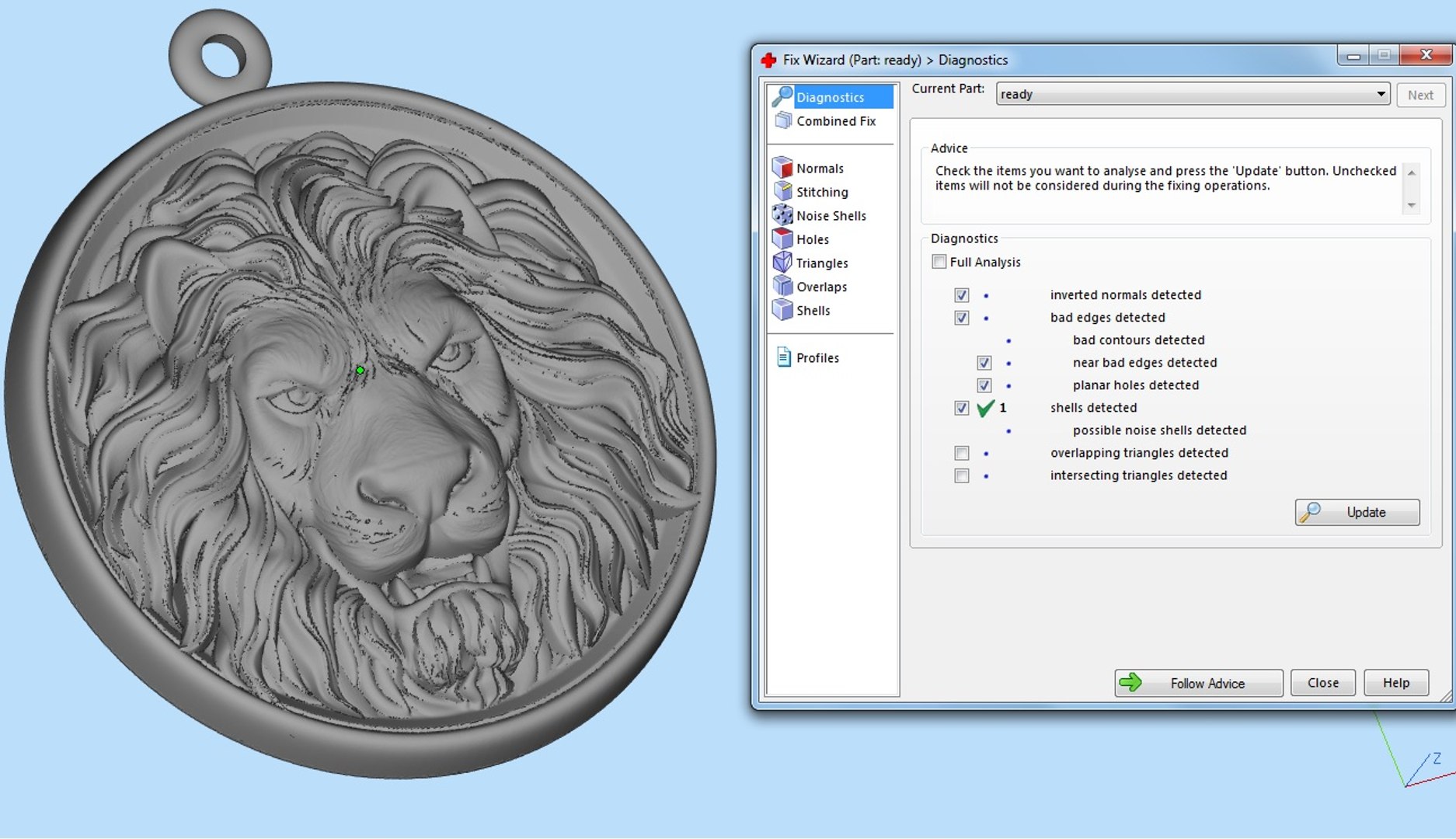Click the Follow Advice button
Screen dimensions: 1456x839
click(1198, 683)
